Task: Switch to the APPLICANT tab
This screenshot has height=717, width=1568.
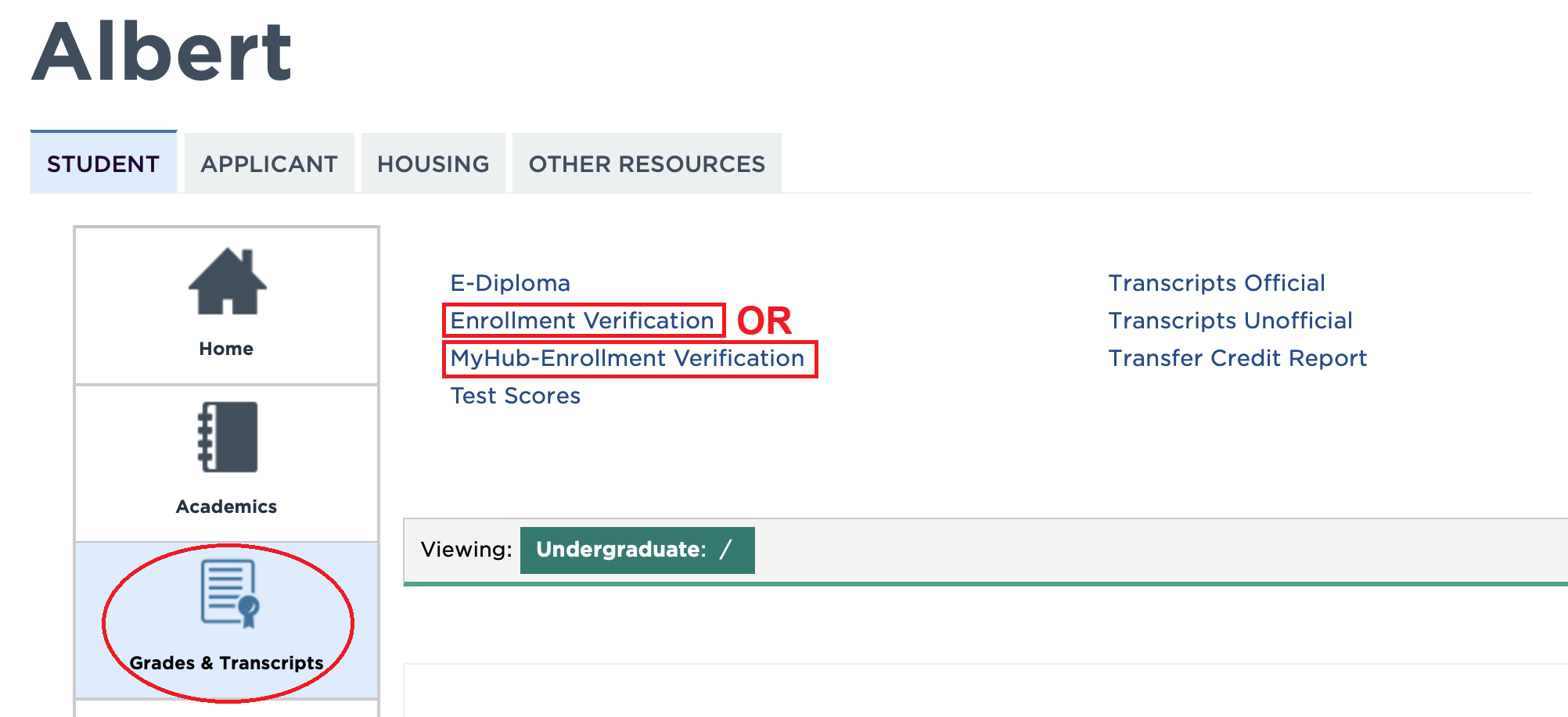Action: click(x=269, y=163)
